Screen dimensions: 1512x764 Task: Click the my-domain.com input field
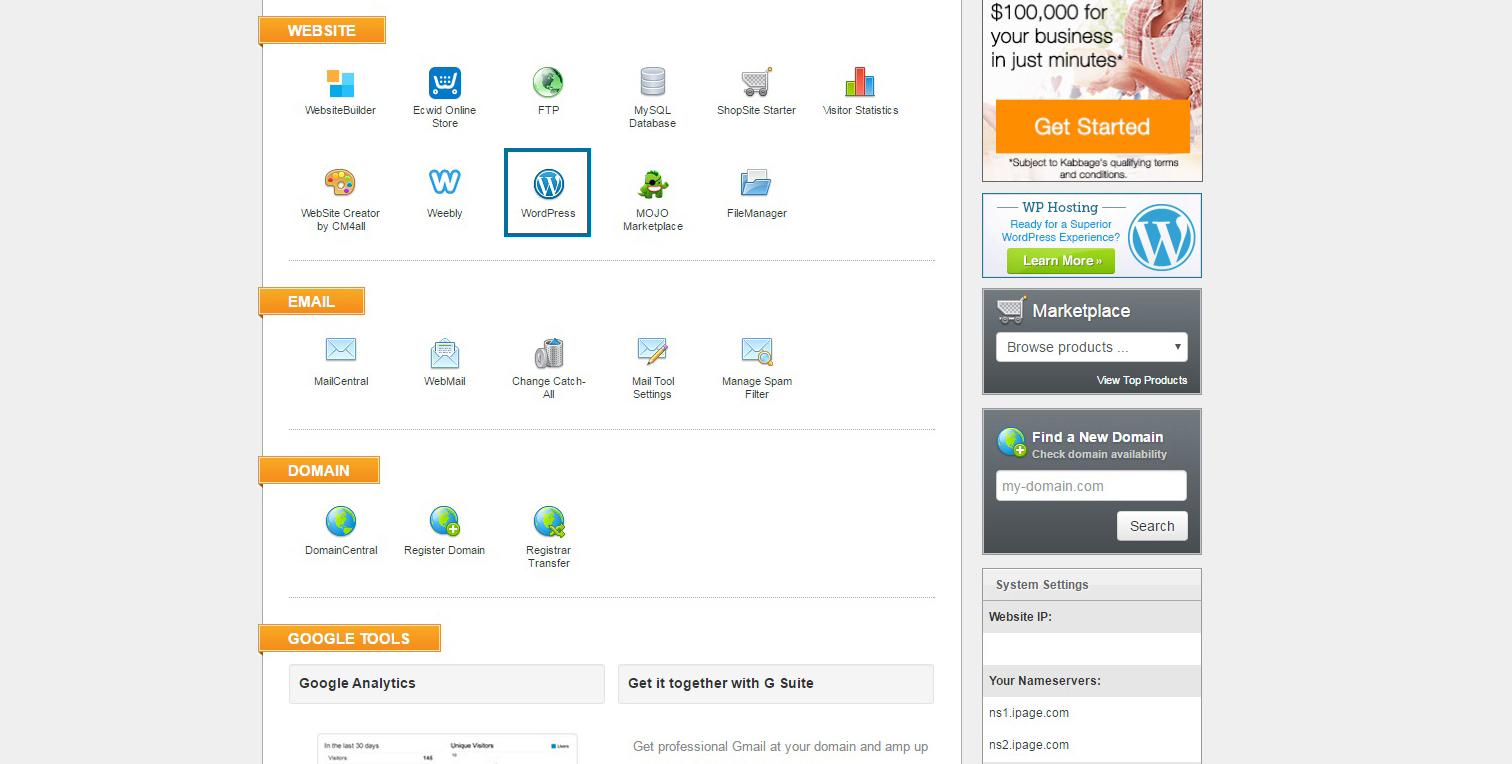point(1091,486)
